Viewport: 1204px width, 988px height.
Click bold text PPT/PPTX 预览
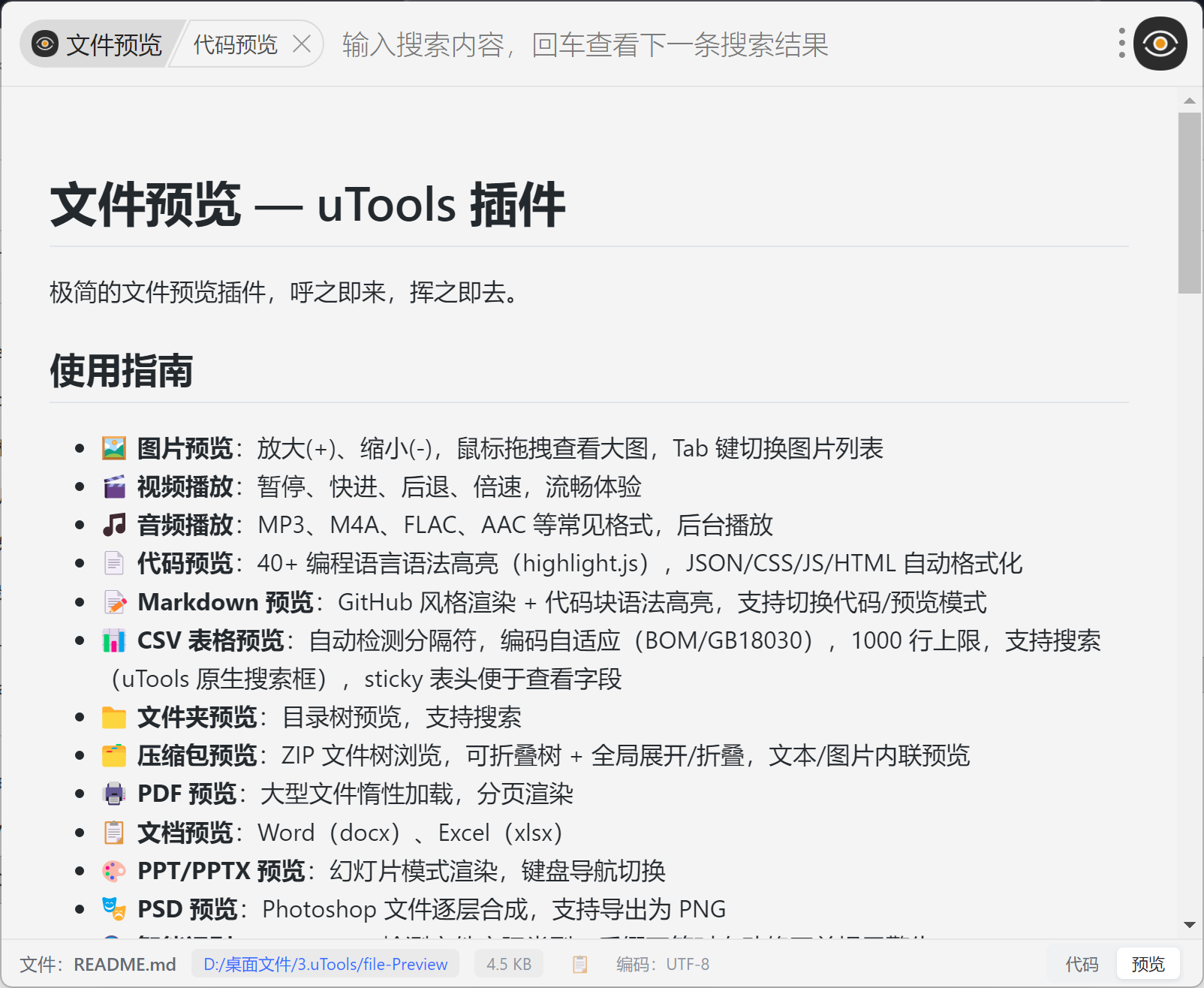coord(221,871)
